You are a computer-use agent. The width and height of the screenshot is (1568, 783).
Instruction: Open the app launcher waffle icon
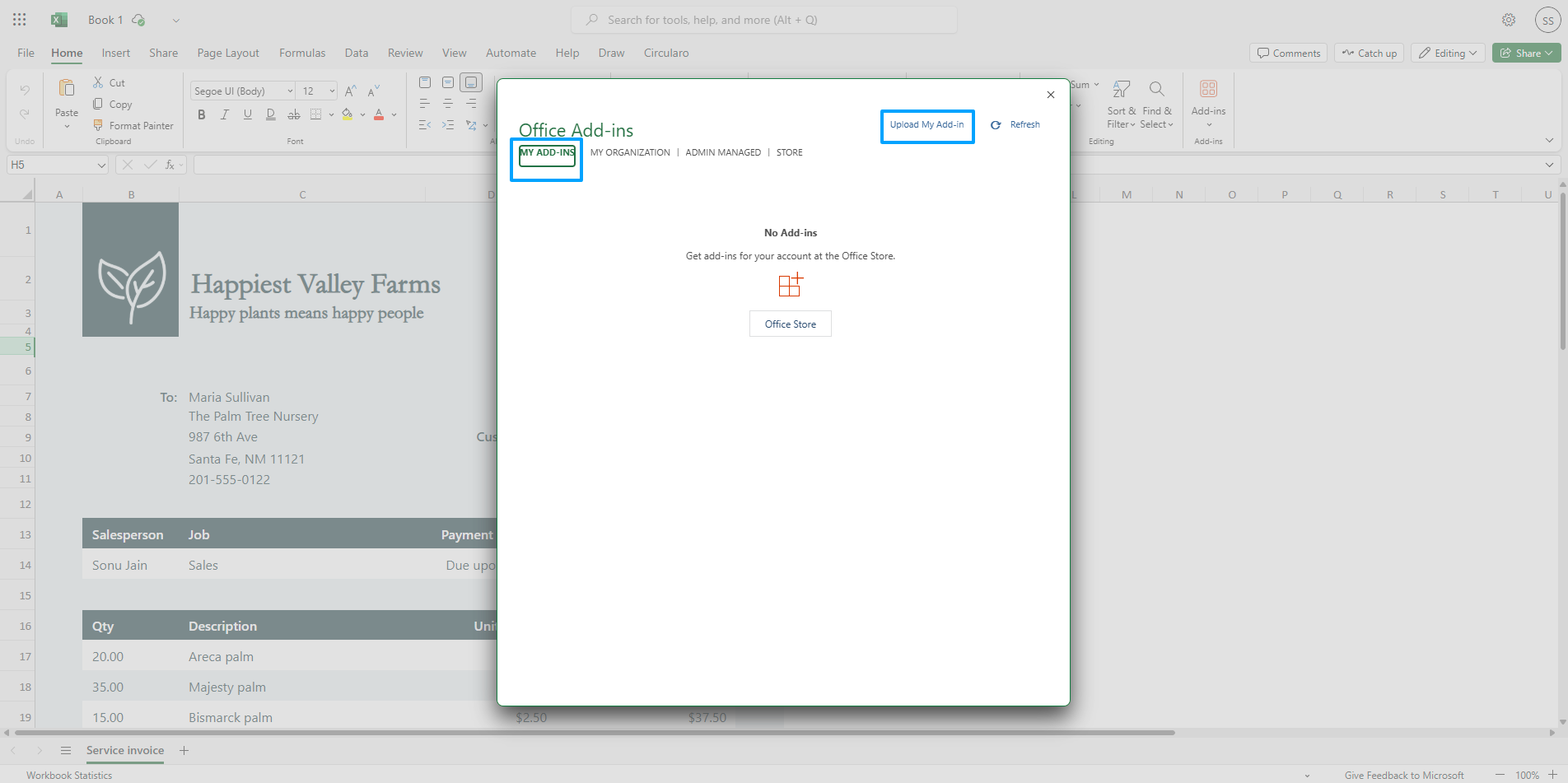coord(20,20)
